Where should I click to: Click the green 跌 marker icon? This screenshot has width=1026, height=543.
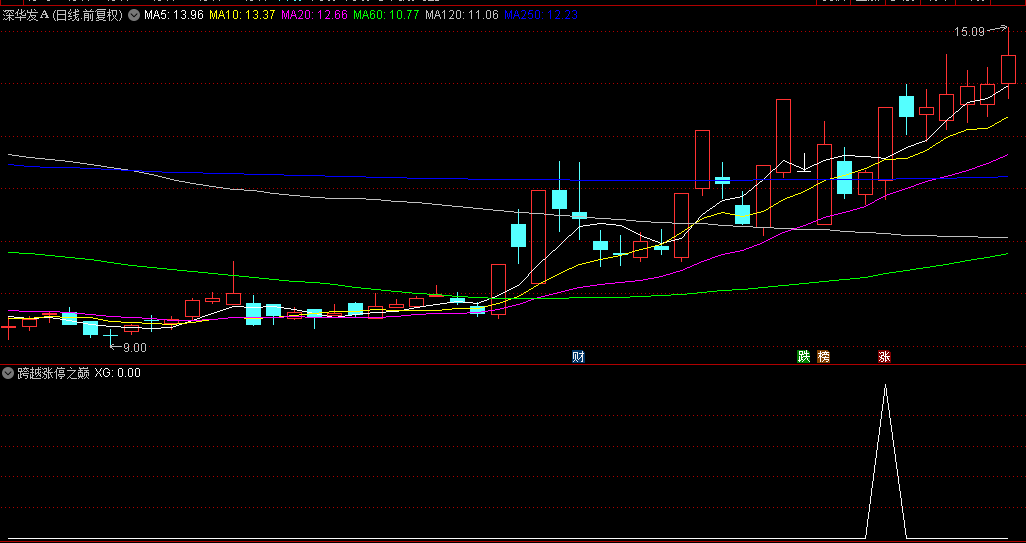point(804,357)
